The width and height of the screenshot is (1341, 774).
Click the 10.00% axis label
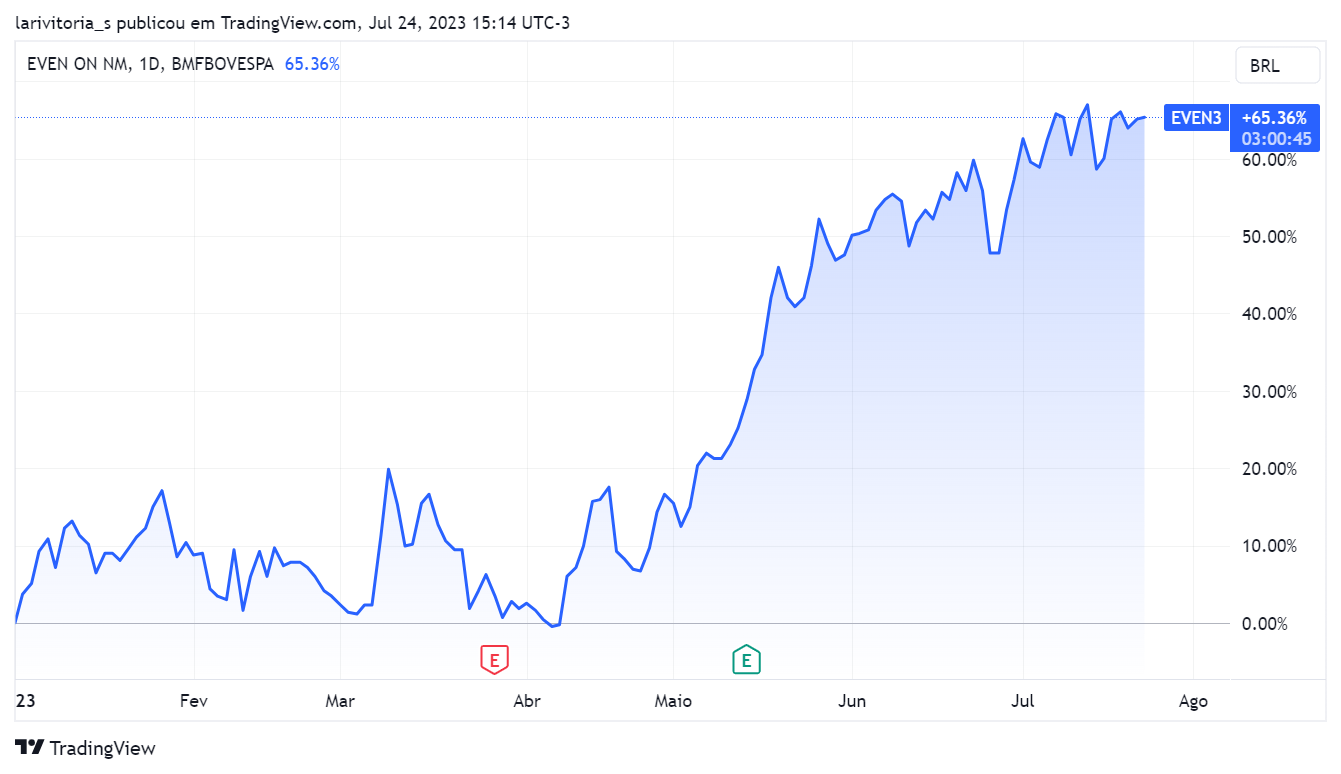click(1267, 546)
